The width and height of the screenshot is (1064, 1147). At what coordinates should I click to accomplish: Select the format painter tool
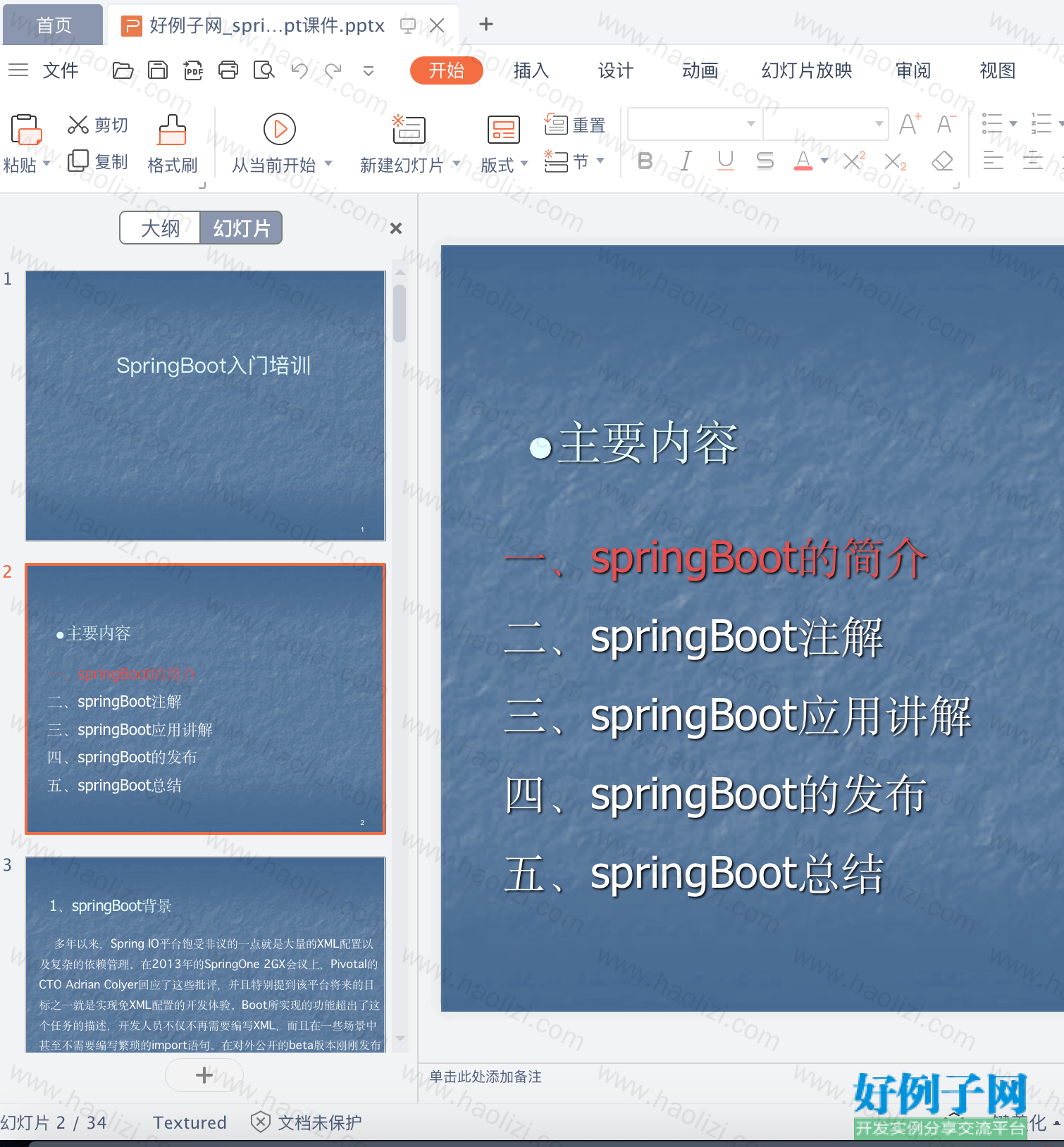[x=172, y=144]
